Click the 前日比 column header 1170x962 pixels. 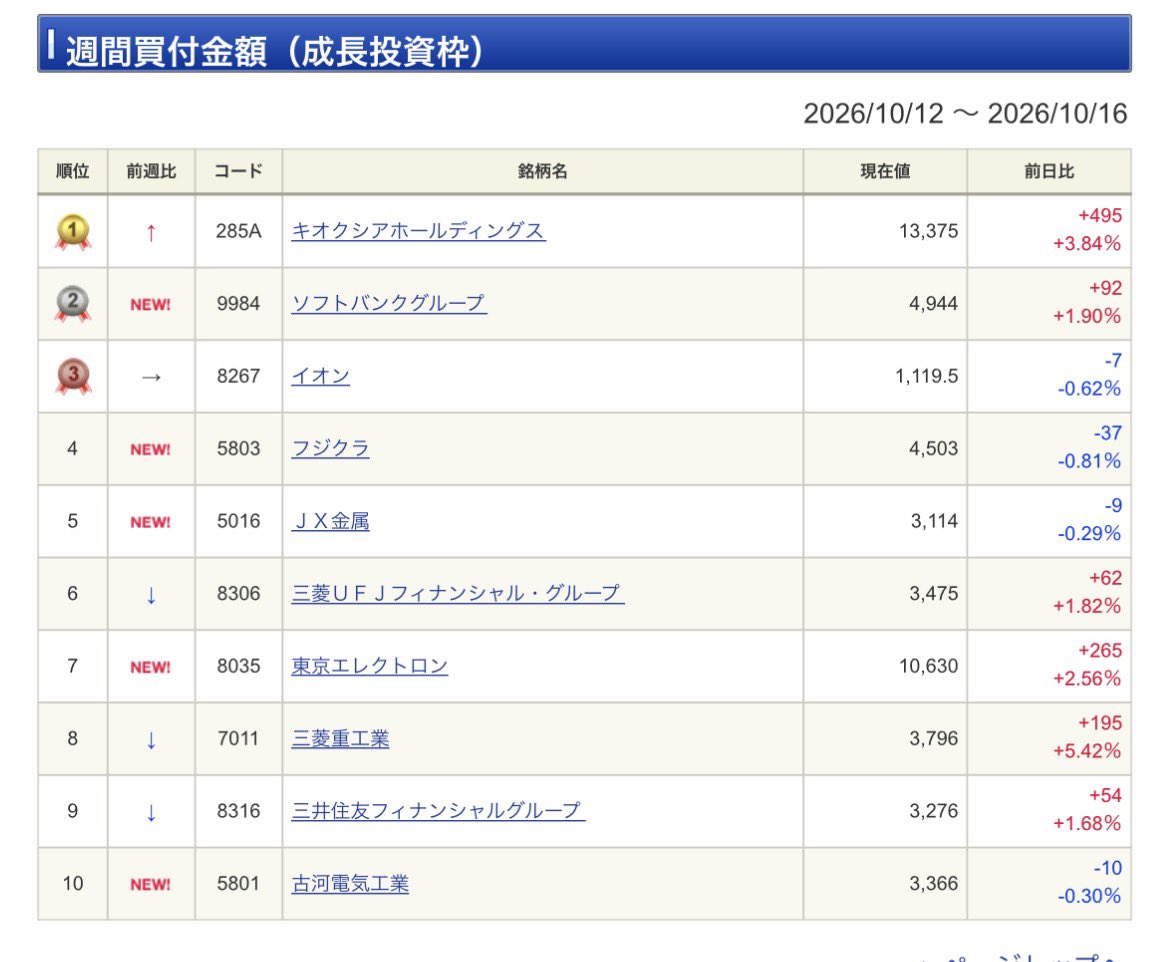[1048, 171]
